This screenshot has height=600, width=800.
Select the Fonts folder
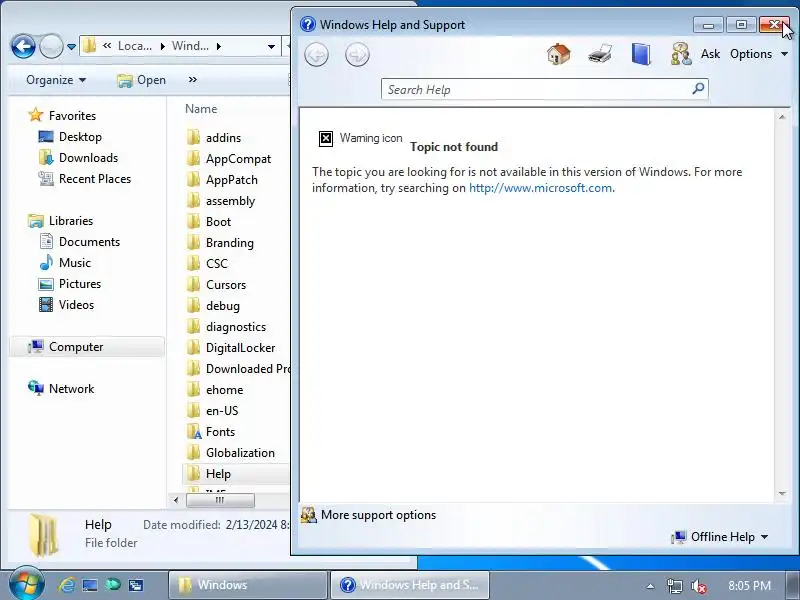point(210,432)
